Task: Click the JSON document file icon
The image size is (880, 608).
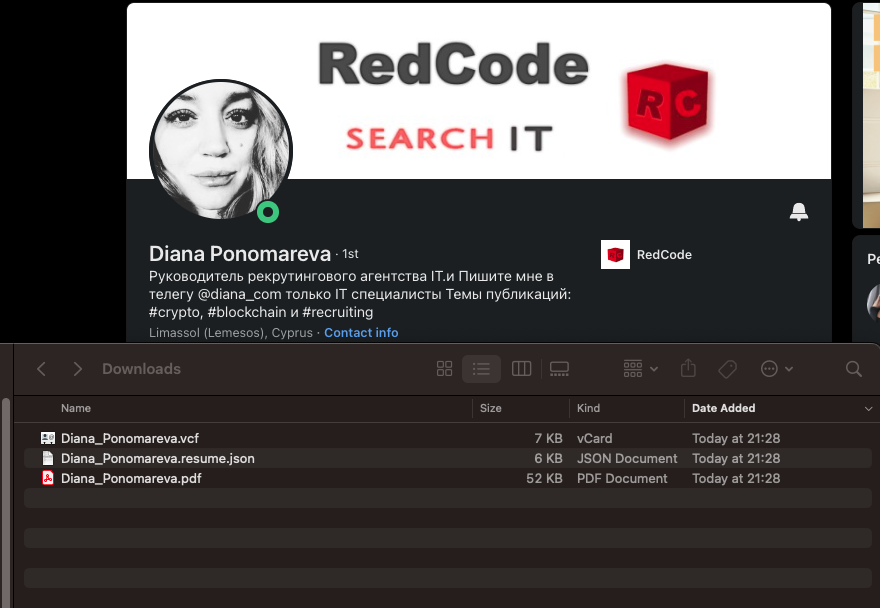Action: tap(48, 458)
